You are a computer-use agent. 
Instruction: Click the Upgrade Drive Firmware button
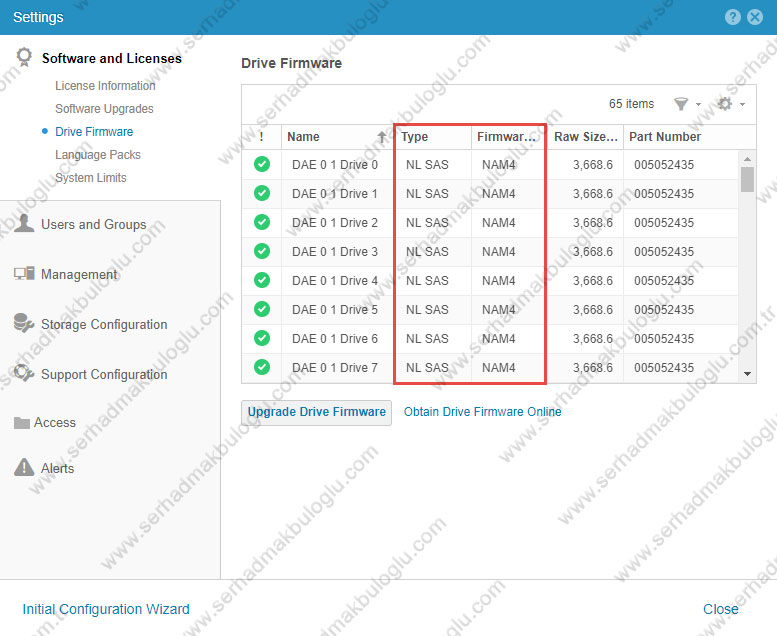tap(316, 412)
